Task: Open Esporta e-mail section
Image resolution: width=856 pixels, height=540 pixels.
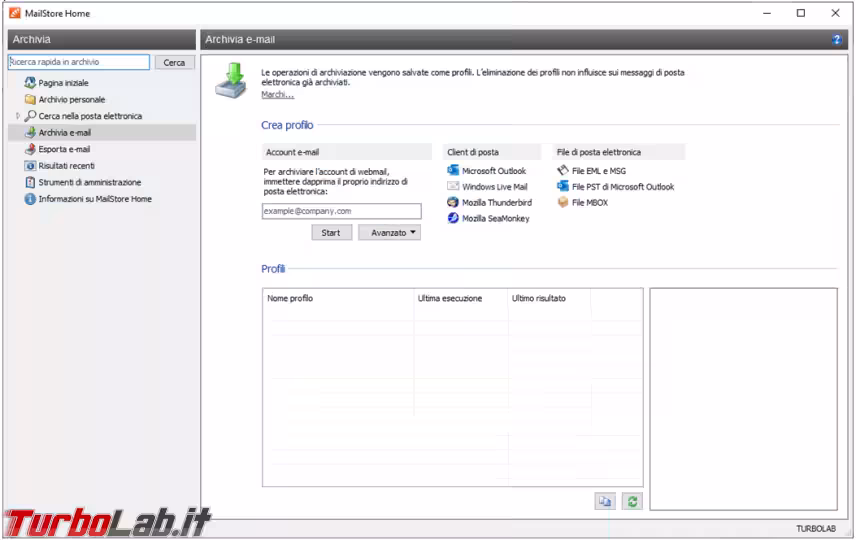Action: point(64,149)
